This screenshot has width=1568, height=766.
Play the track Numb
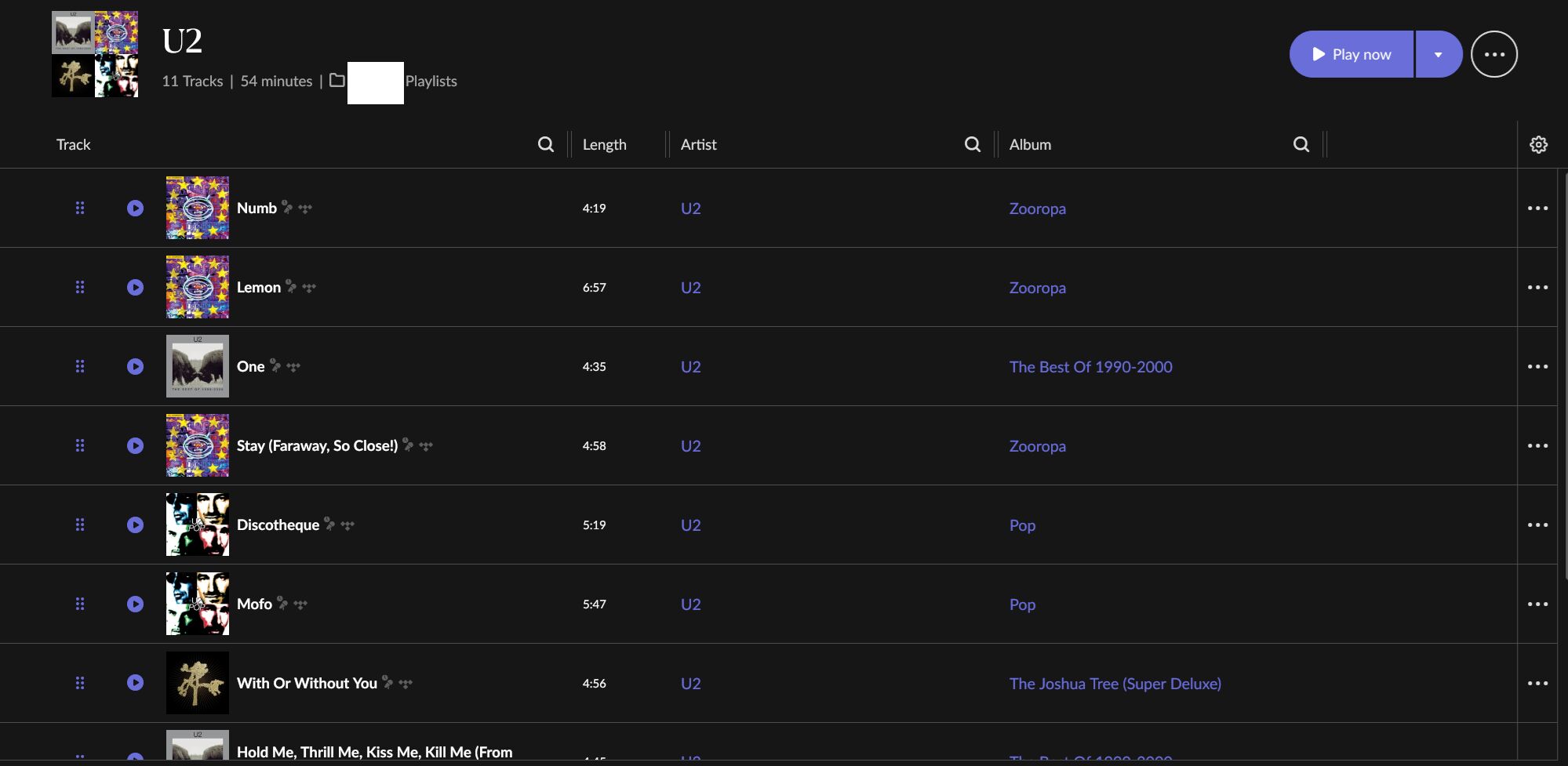[x=135, y=208]
